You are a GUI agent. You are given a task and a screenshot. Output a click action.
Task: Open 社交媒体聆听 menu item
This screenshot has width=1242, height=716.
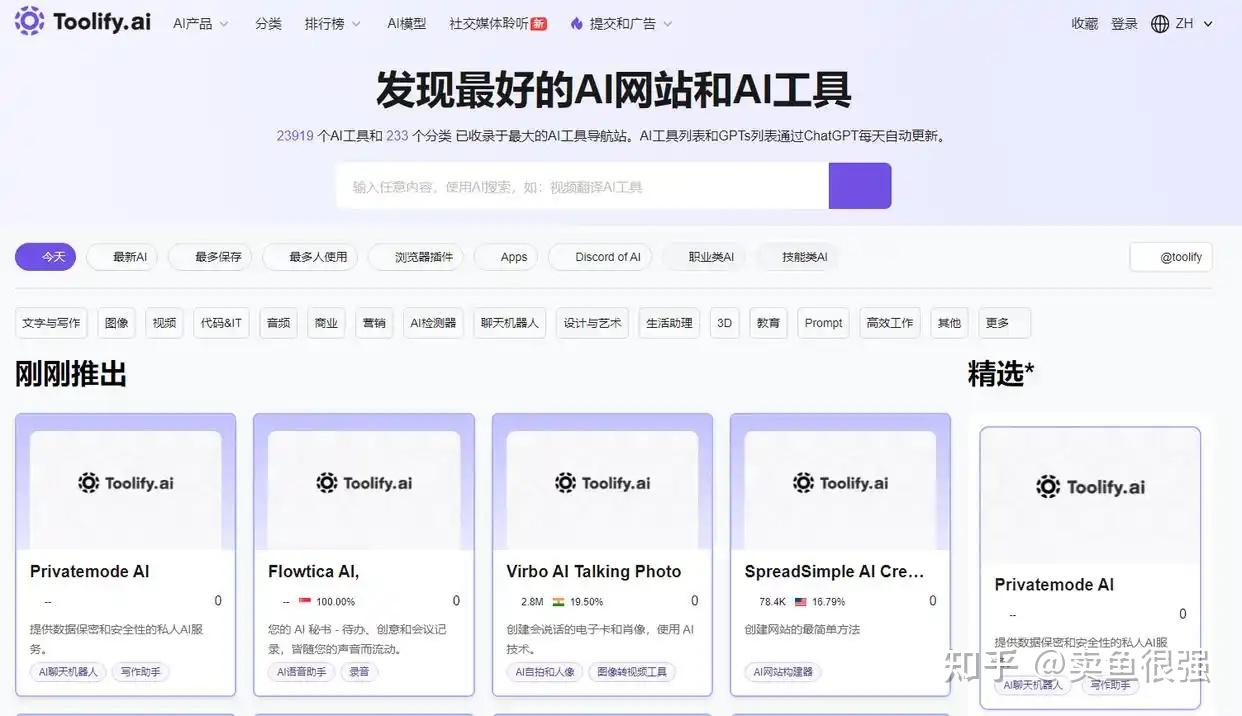click(489, 24)
